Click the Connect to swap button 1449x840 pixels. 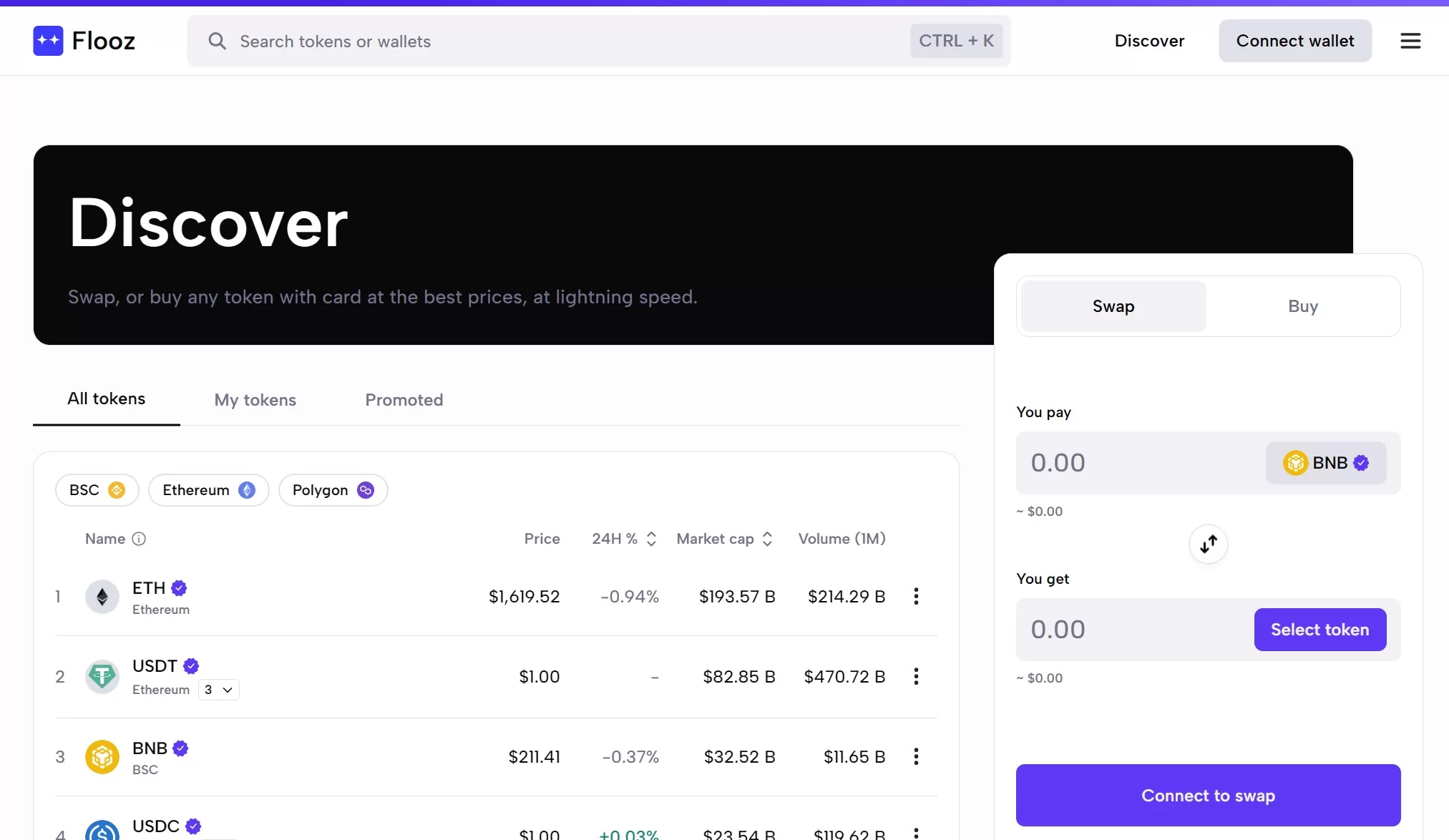1209,796
